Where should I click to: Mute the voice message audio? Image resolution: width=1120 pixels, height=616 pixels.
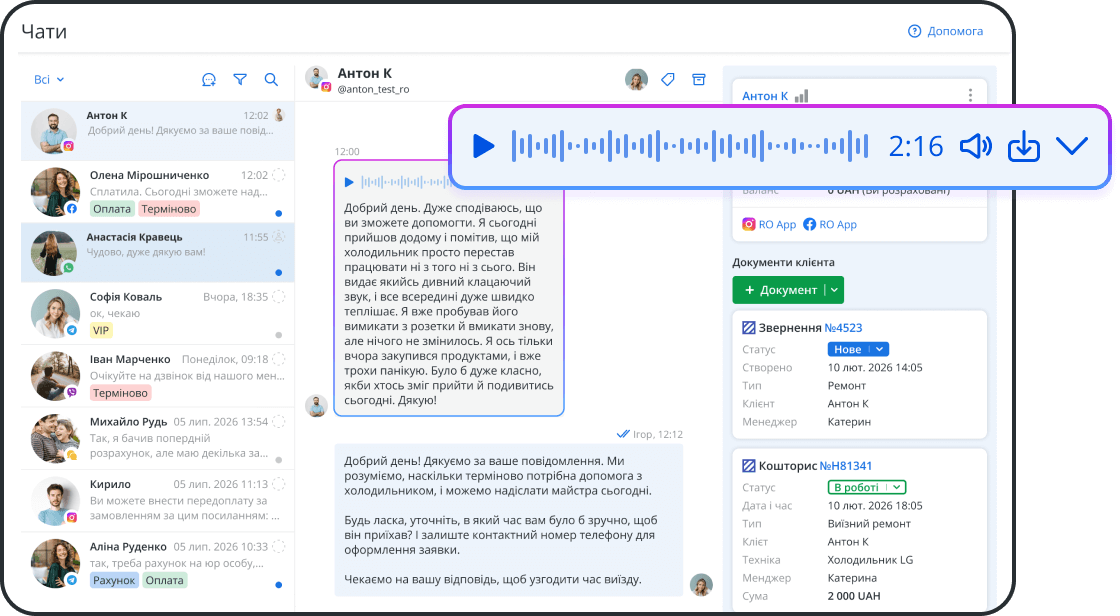tap(977, 145)
